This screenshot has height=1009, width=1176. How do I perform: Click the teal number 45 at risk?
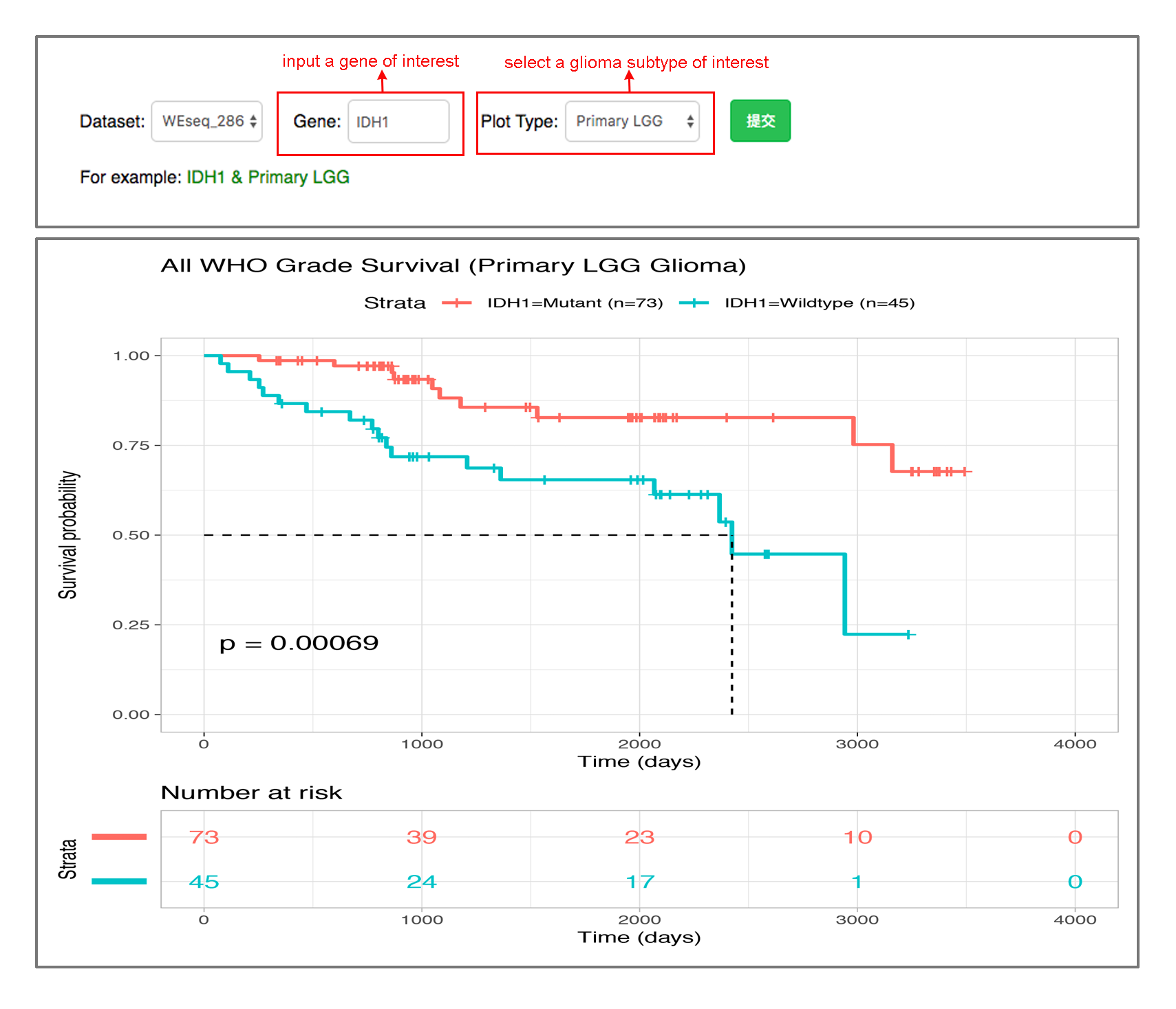(204, 882)
